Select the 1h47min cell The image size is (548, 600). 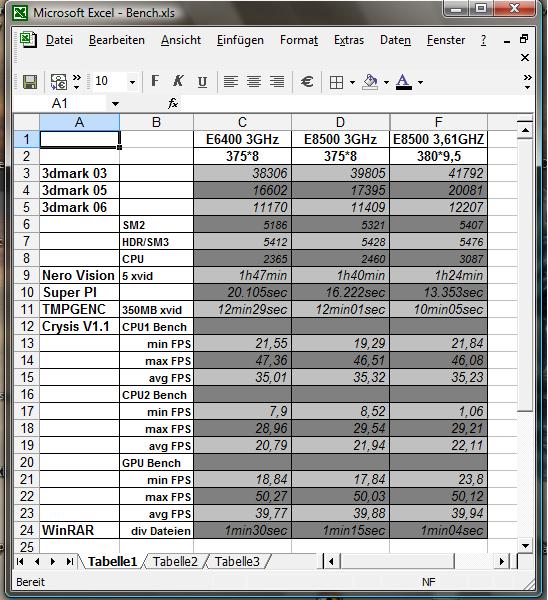tap(242, 276)
